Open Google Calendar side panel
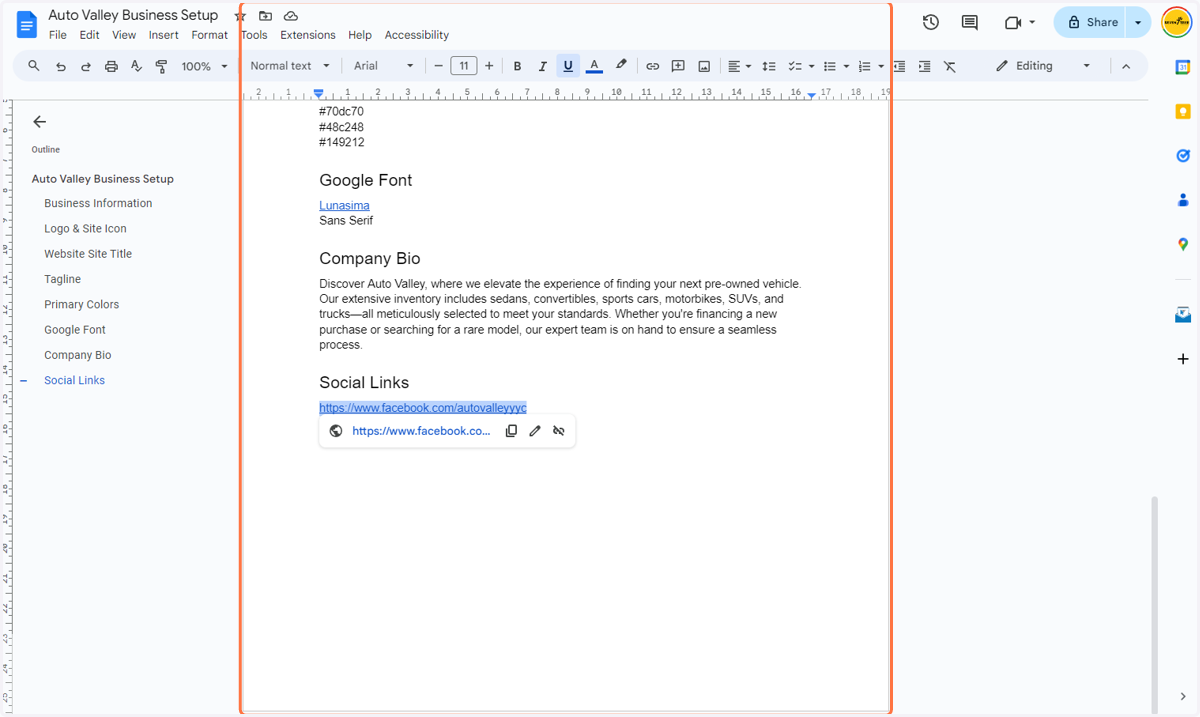 1183,67
